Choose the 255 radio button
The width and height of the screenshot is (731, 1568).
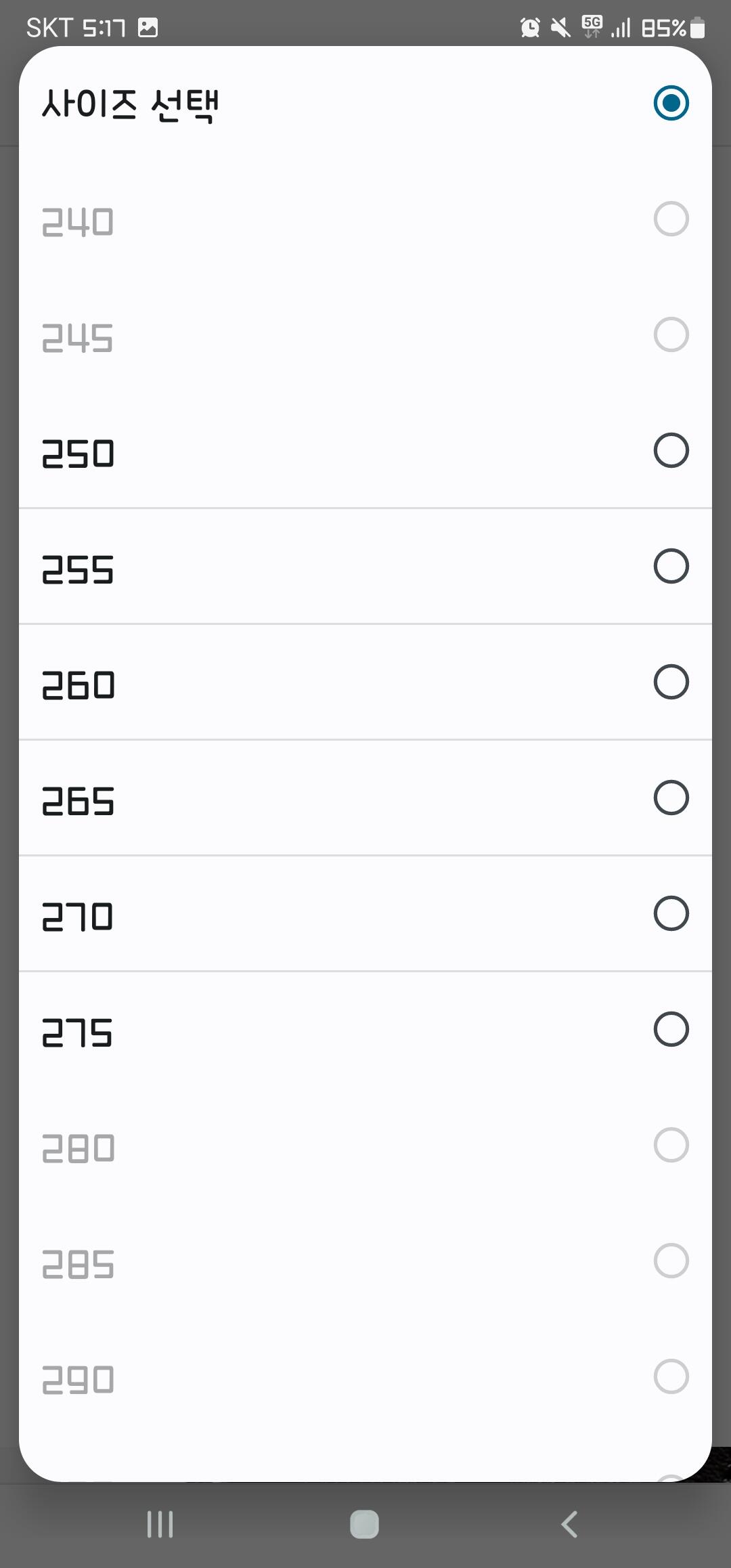[x=671, y=567]
